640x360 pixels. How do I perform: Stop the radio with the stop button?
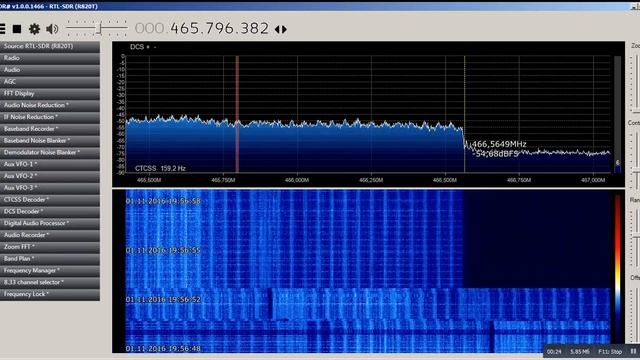pos(17,29)
